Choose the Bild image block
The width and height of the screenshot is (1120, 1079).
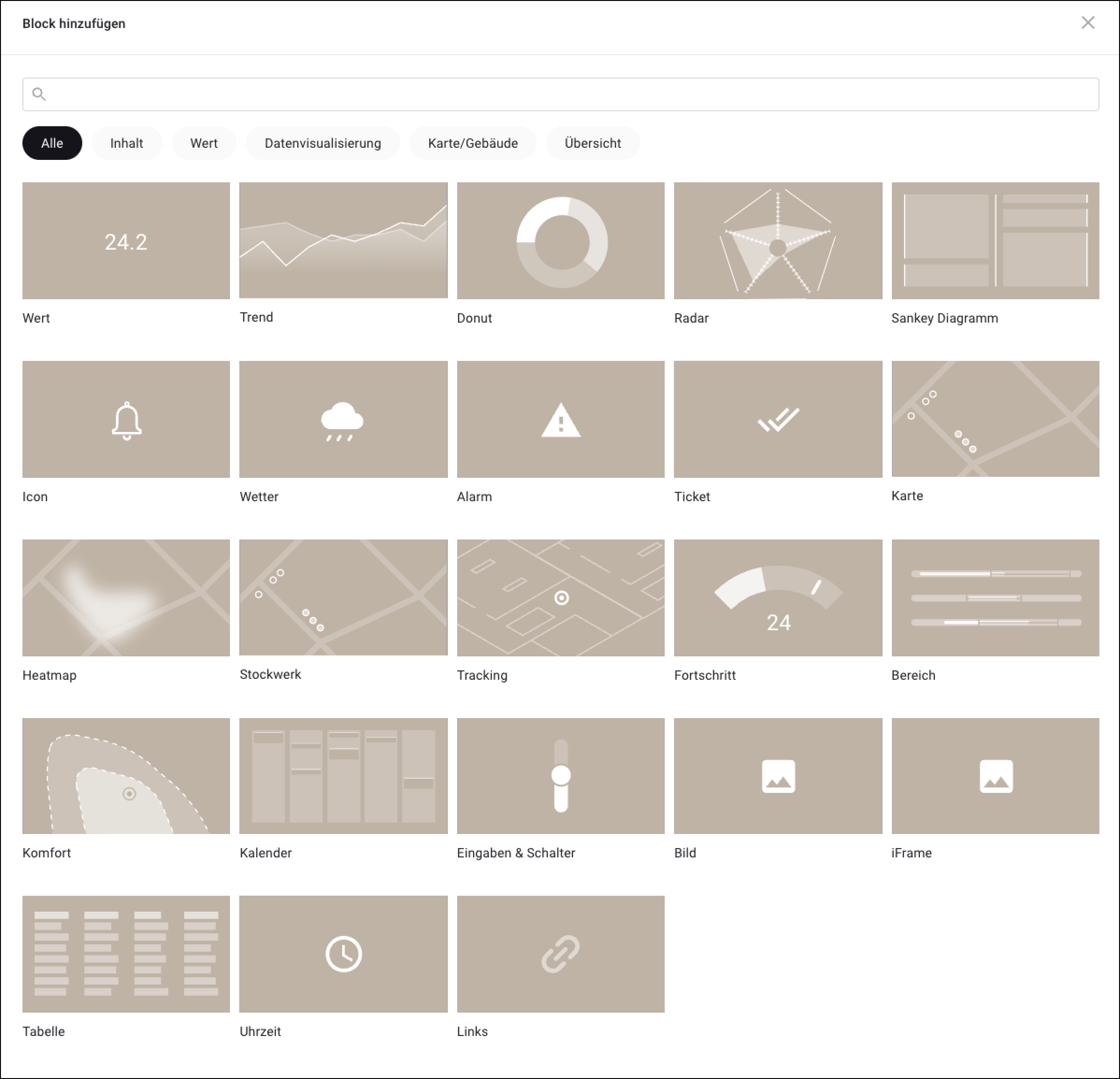[778, 776]
